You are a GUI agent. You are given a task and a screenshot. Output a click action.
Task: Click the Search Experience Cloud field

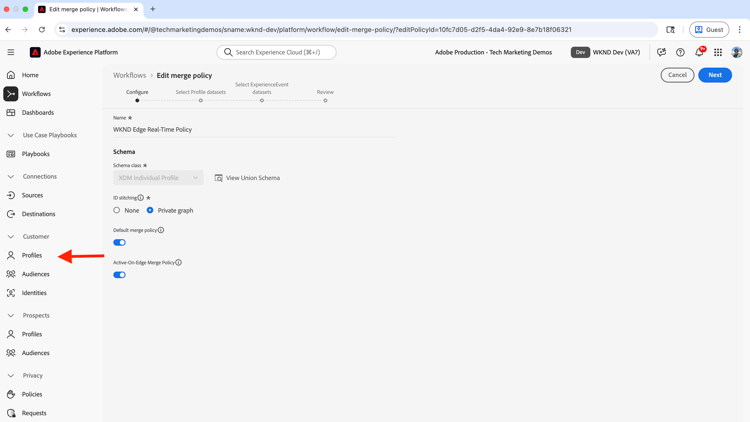point(276,52)
